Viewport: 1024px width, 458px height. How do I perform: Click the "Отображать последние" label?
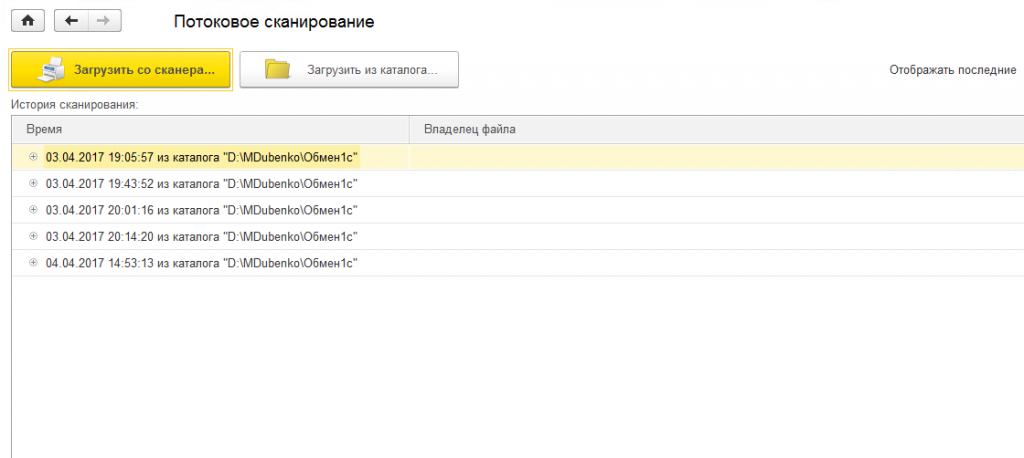pyautogui.click(x=952, y=71)
